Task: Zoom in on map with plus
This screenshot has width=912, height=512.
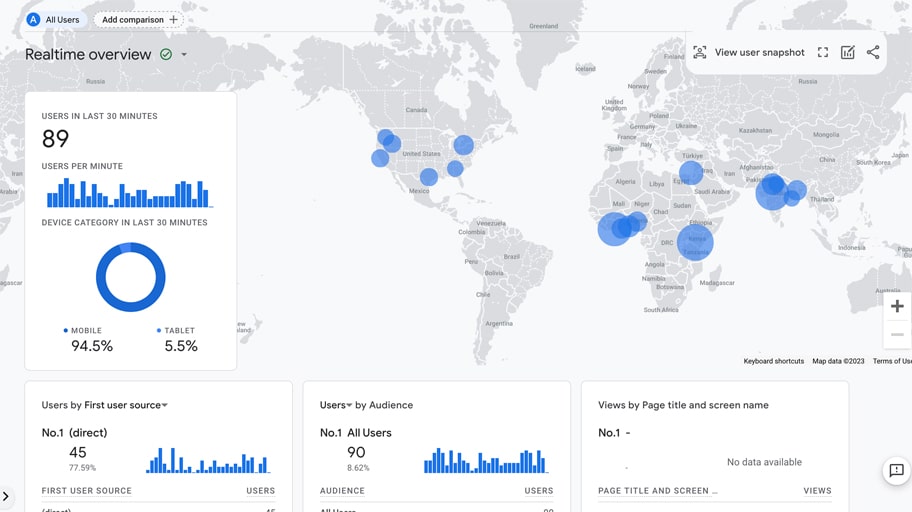Action: click(897, 307)
